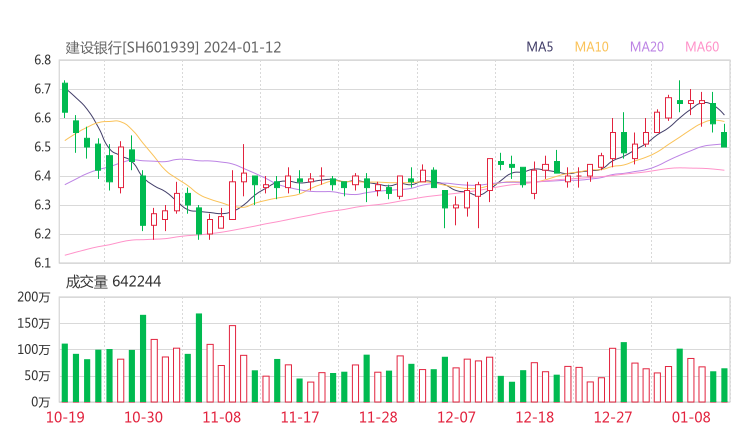740x440 pixels.
Task: Click the 01-08 date label
Action: 691,417
